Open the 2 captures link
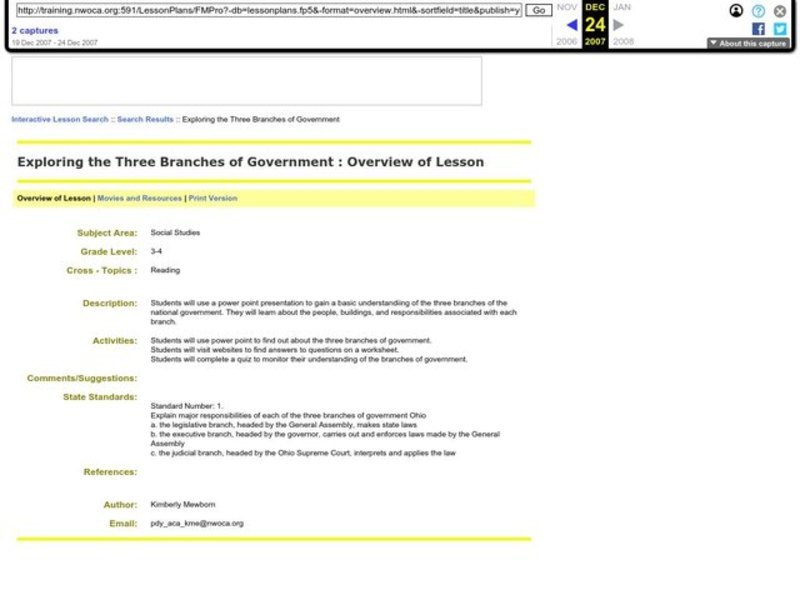The height and width of the screenshot is (600, 800). (x=30, y=31)
